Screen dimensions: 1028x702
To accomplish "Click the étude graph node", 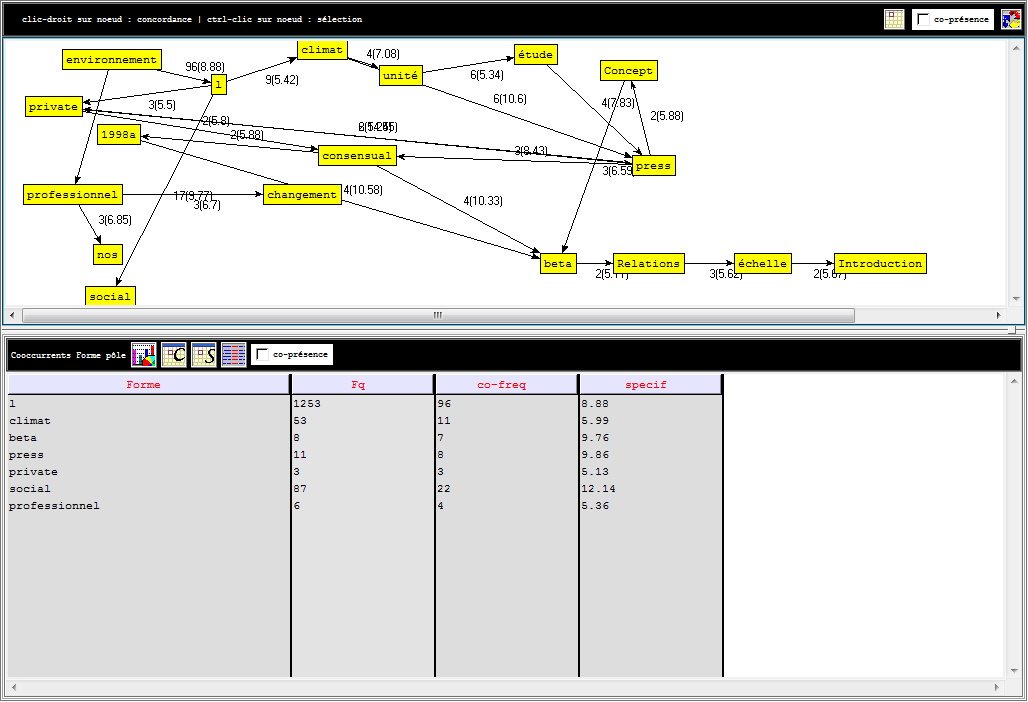I will click(536, 54).
